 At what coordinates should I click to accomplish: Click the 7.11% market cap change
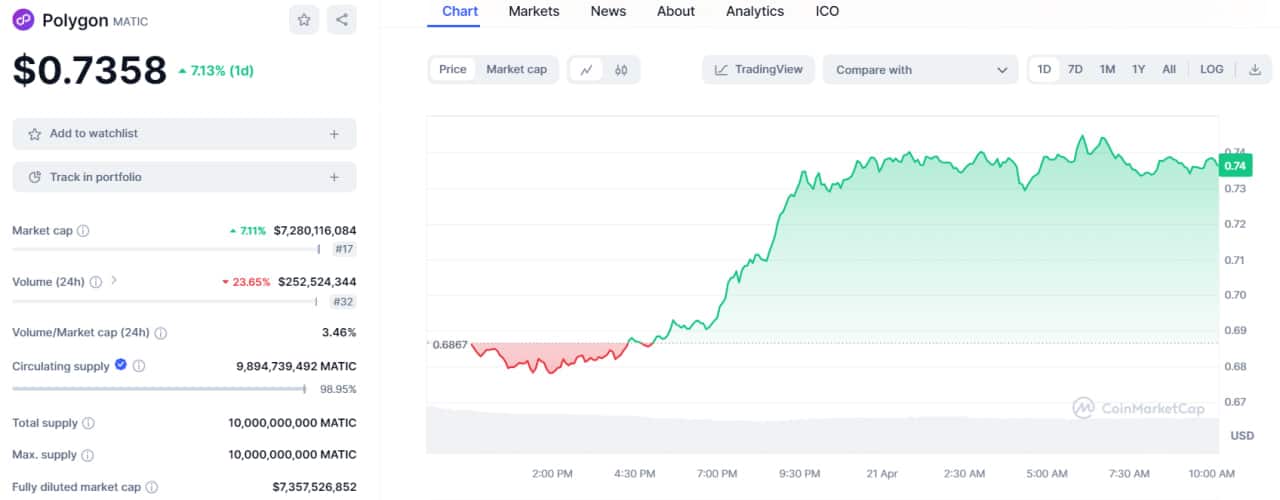click(248, 231)
